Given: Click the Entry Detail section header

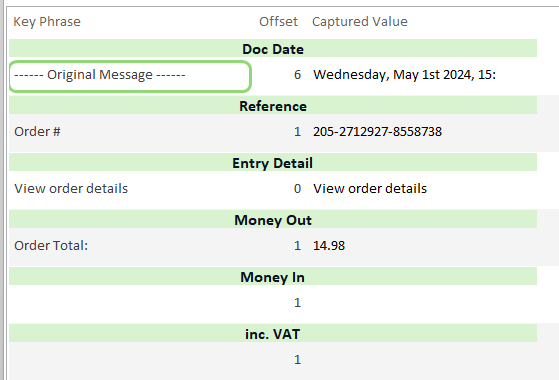Looking at the screenshot, I should [273, 163].
